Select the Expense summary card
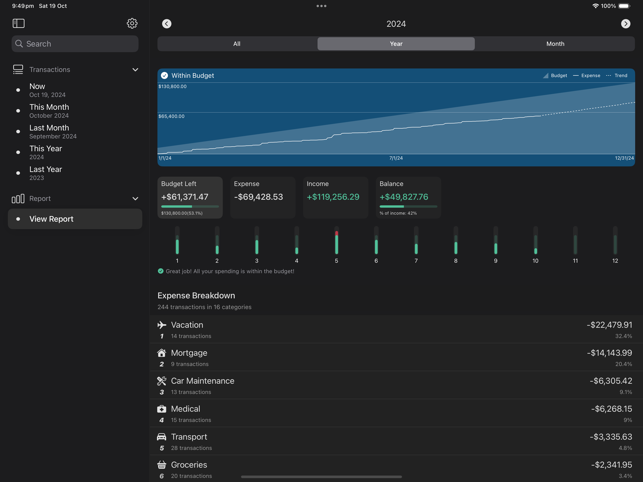Screen dimensions: 643x482 pos(263,197)
